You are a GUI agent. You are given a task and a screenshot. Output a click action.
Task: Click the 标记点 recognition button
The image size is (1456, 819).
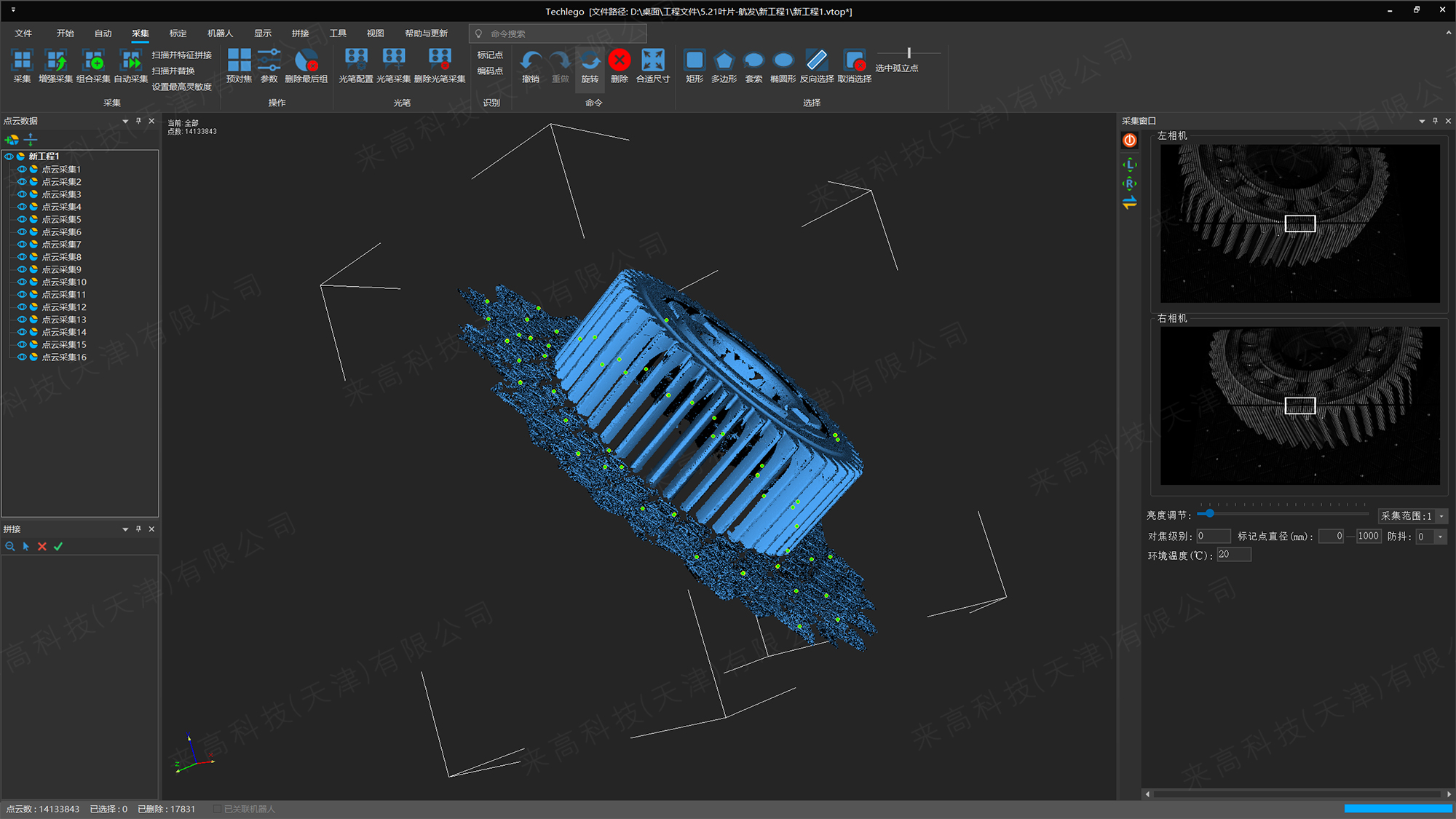(x=490, y=55)
